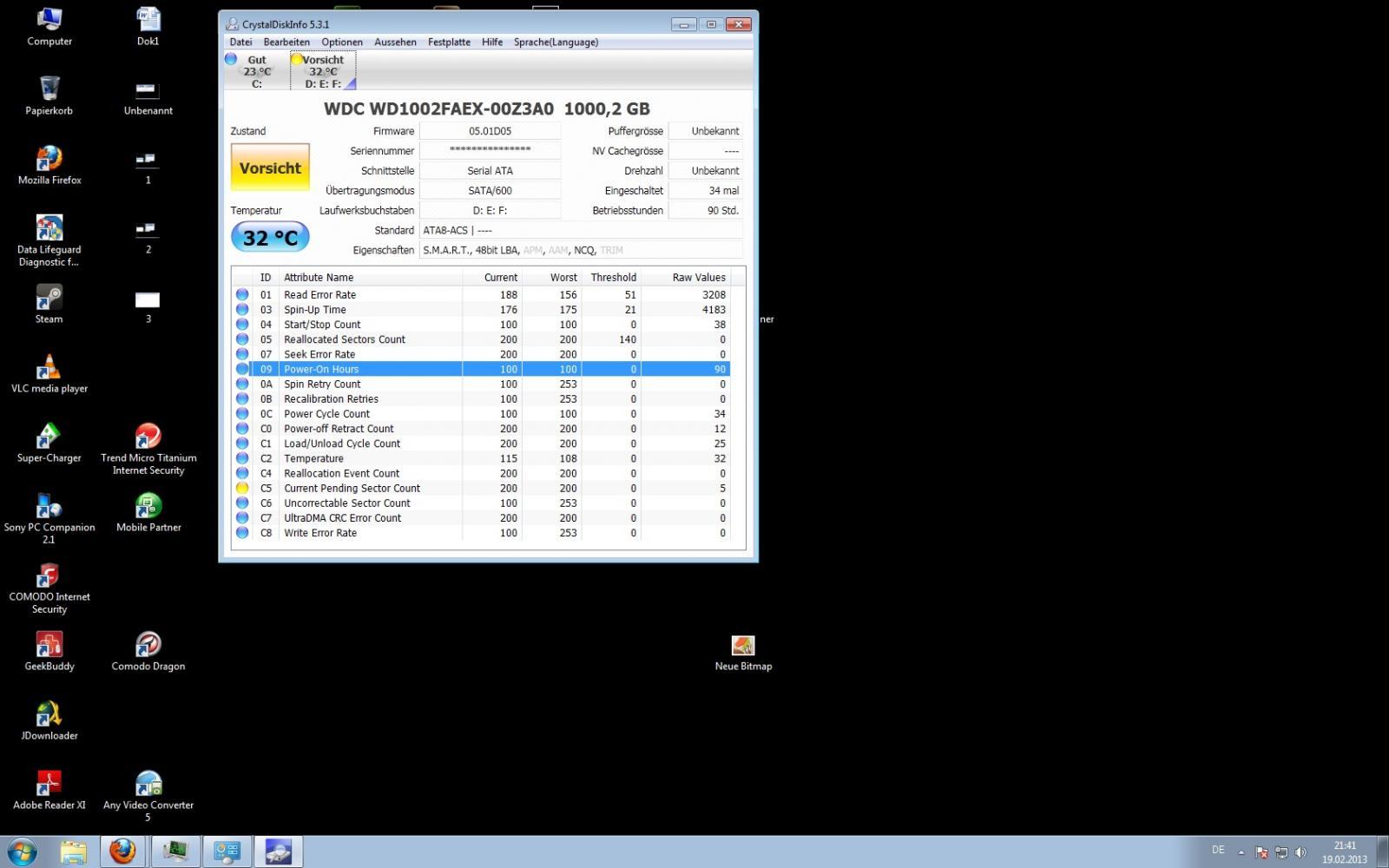
Task: Click the Attribute Name column header
Action: pos(371,278)
